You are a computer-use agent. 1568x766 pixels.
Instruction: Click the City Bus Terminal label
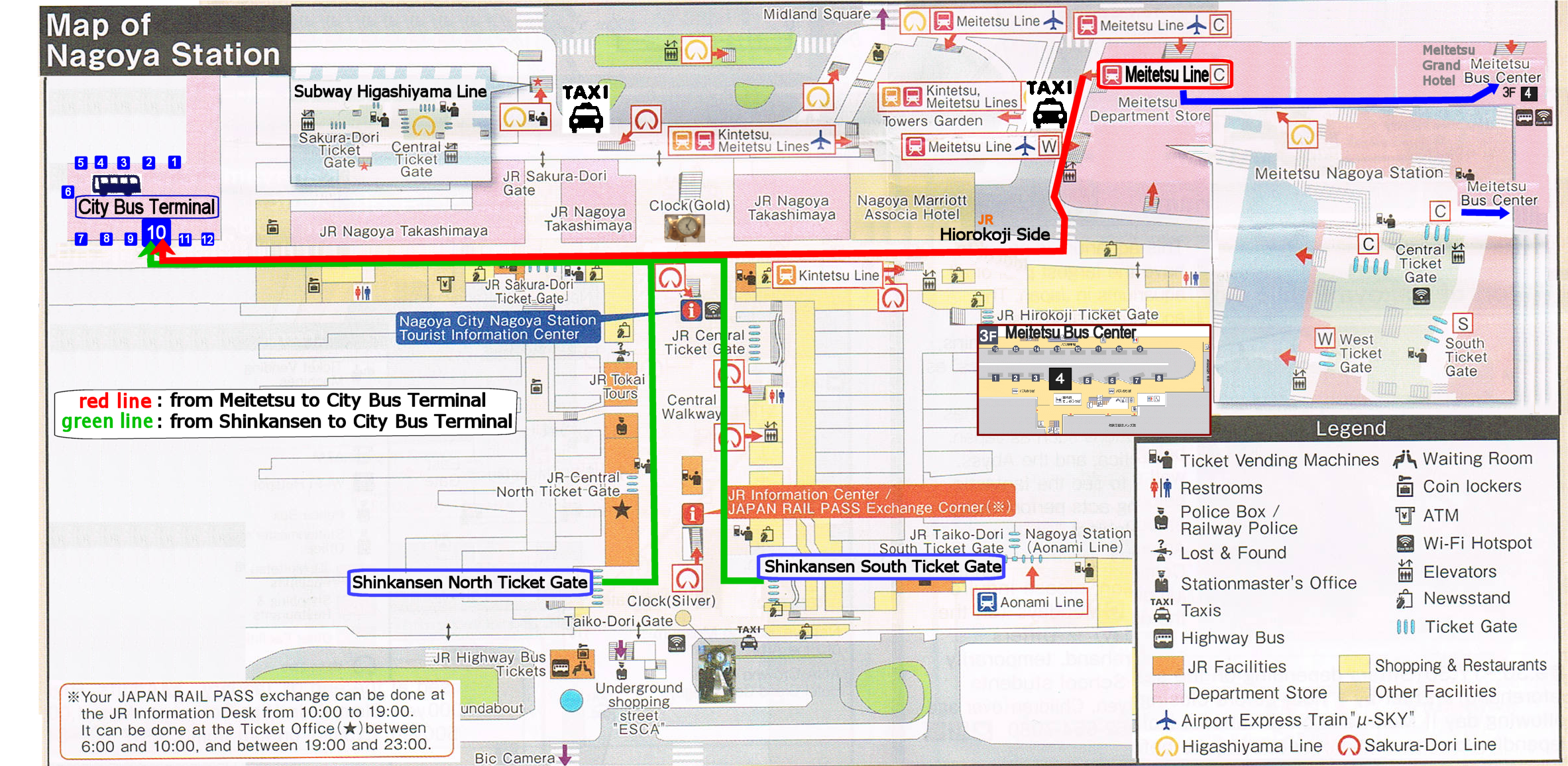click(x=146, y=207)
